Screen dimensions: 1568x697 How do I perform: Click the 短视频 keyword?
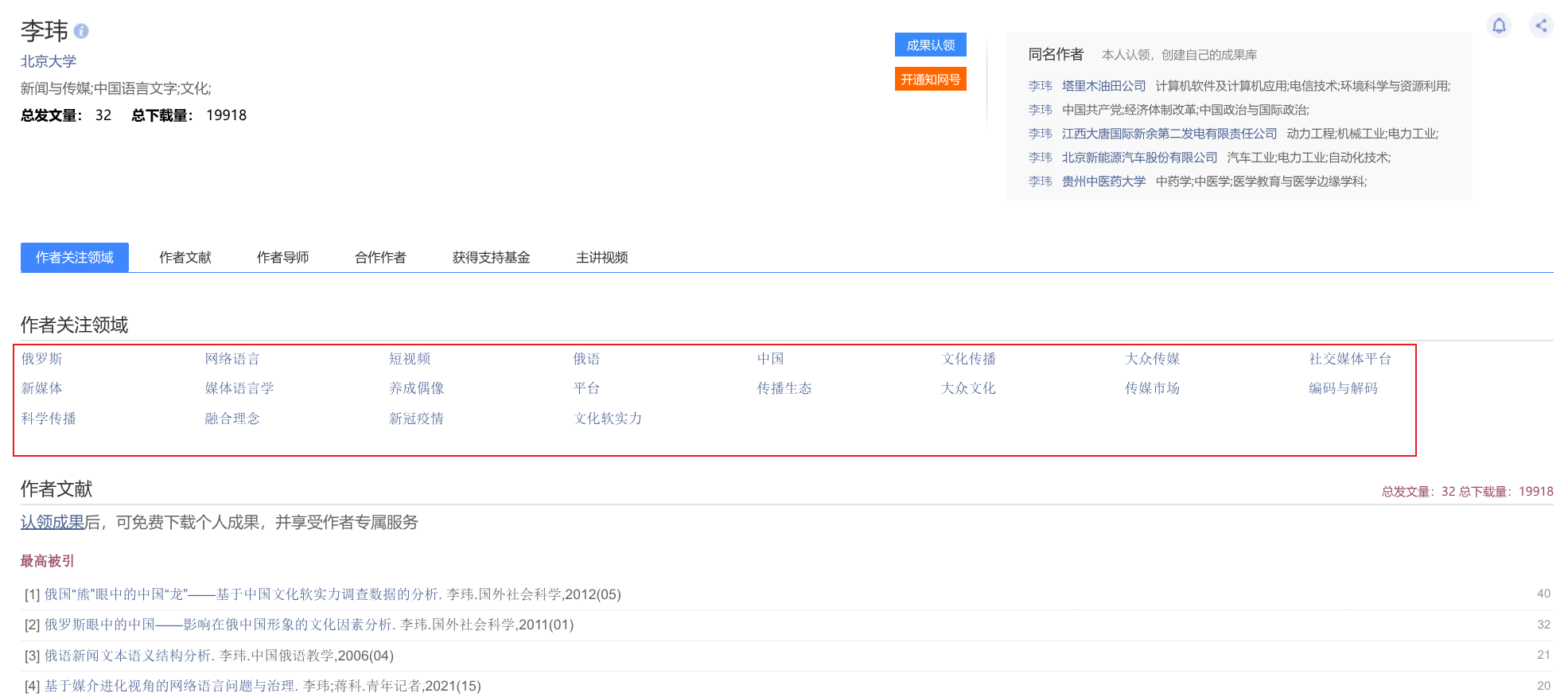coord(410,359)
